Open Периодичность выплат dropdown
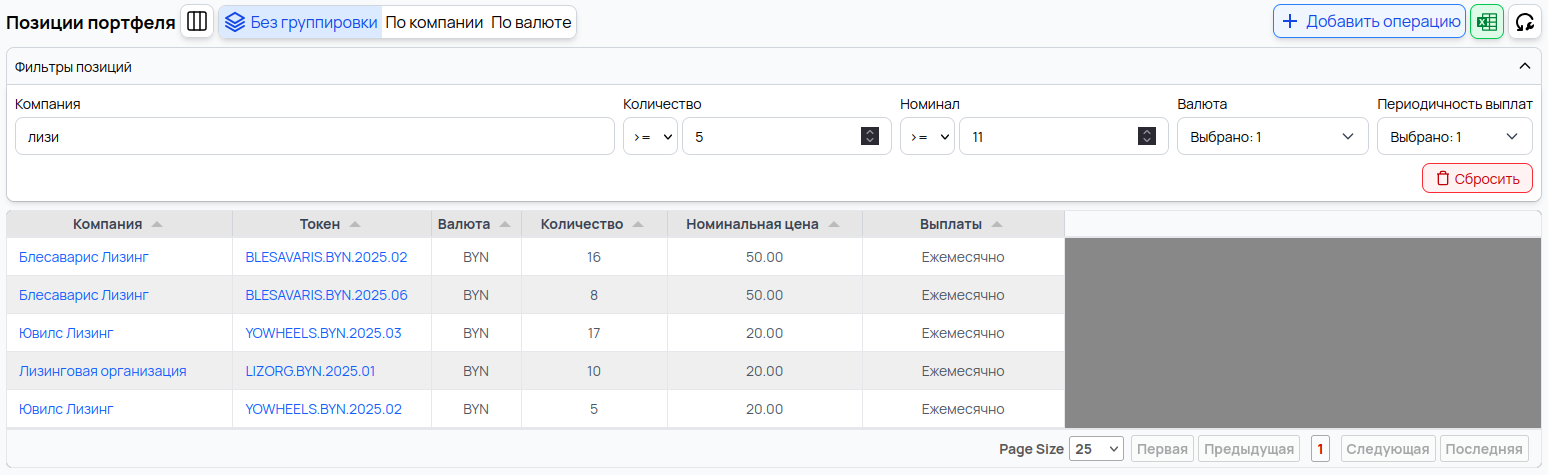Viewport: 1548px width, 475px height. pos(1454,137)
